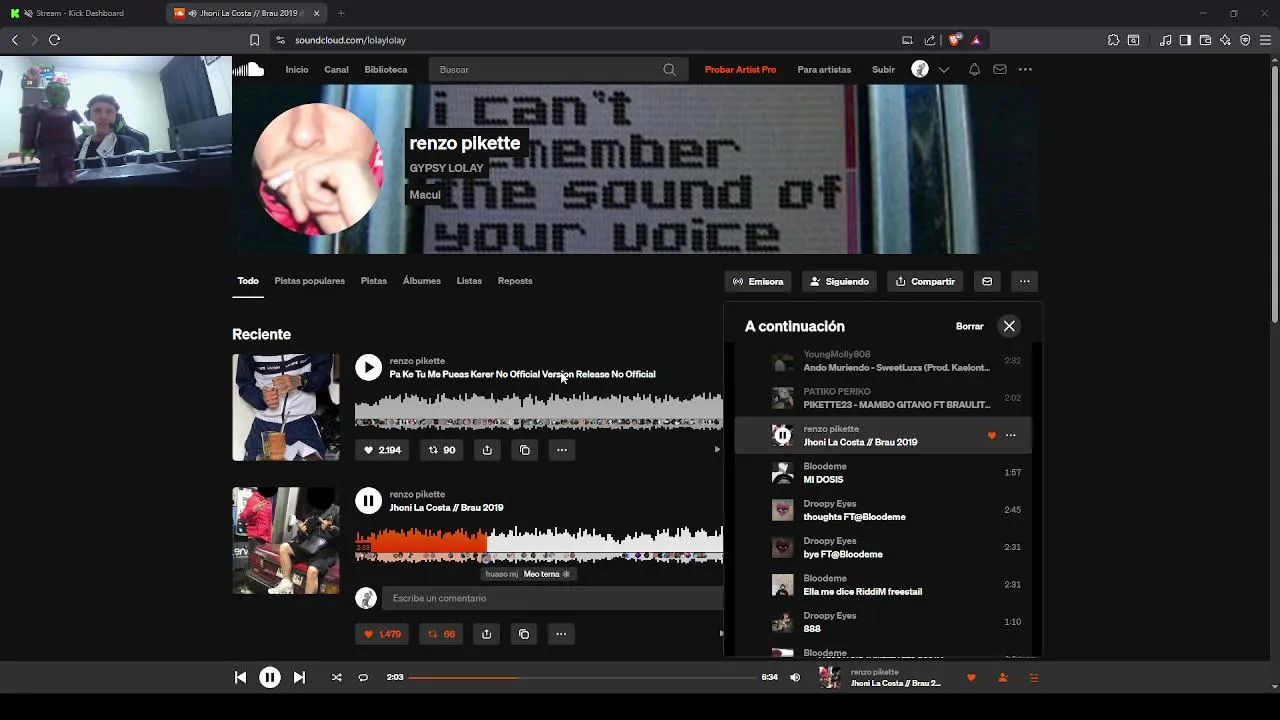Open the new tab button
1280x720 pixels.
(341, 13)
